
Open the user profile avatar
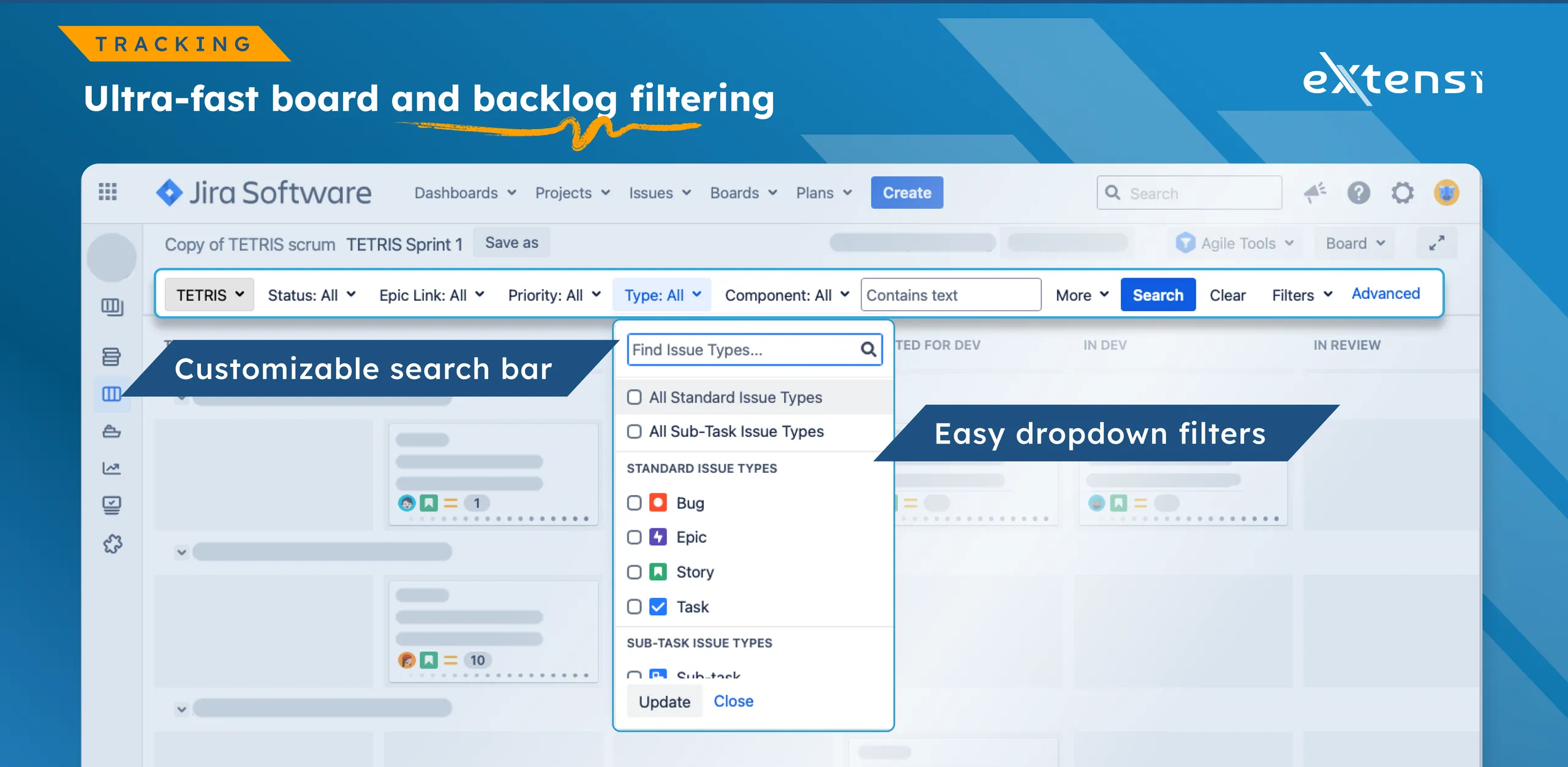point(1447,193)
